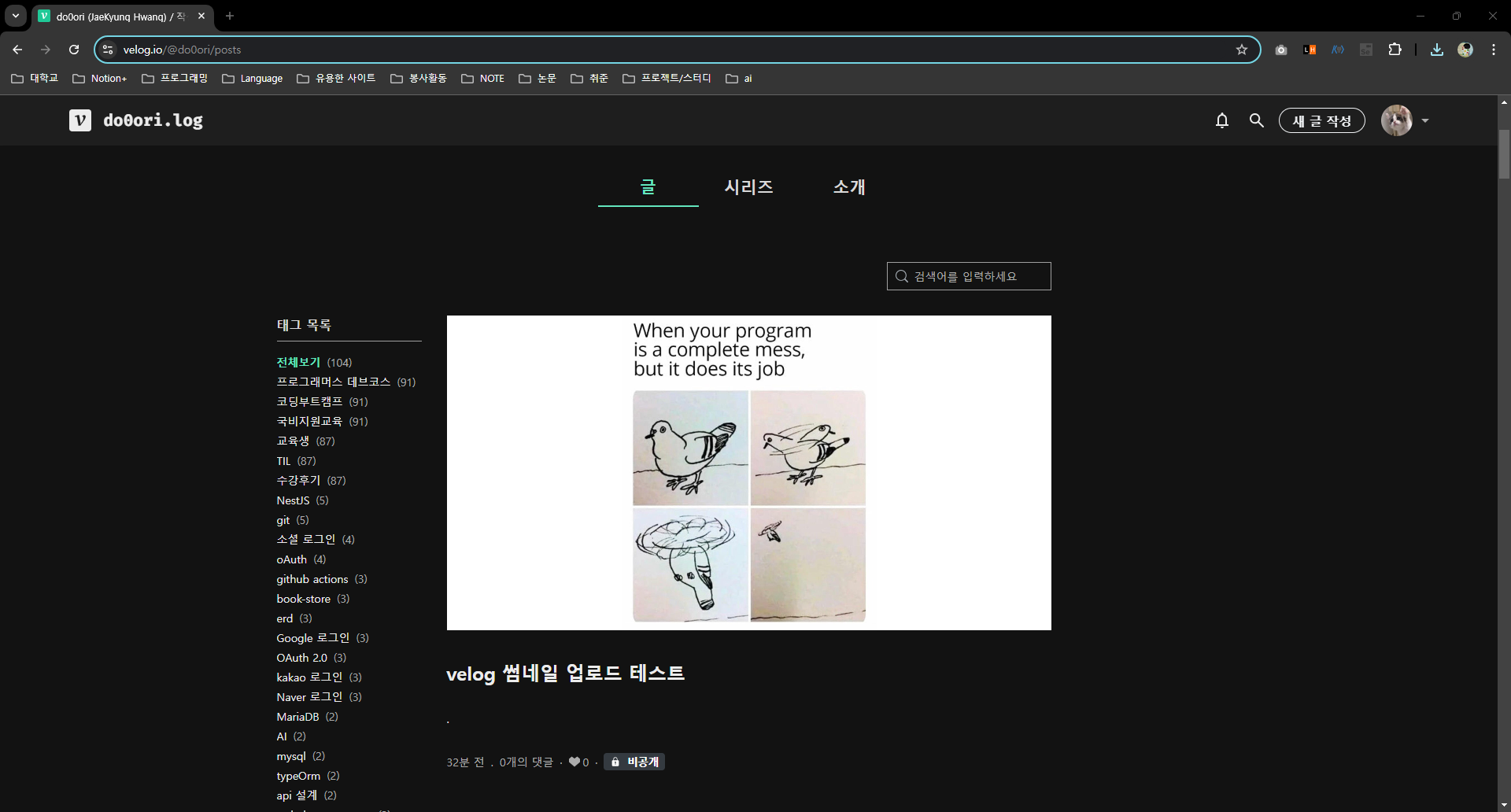Viewport: 1511px width, 812px height.
Task: Filter by book-store tag
Action: [x=304, y=599]
